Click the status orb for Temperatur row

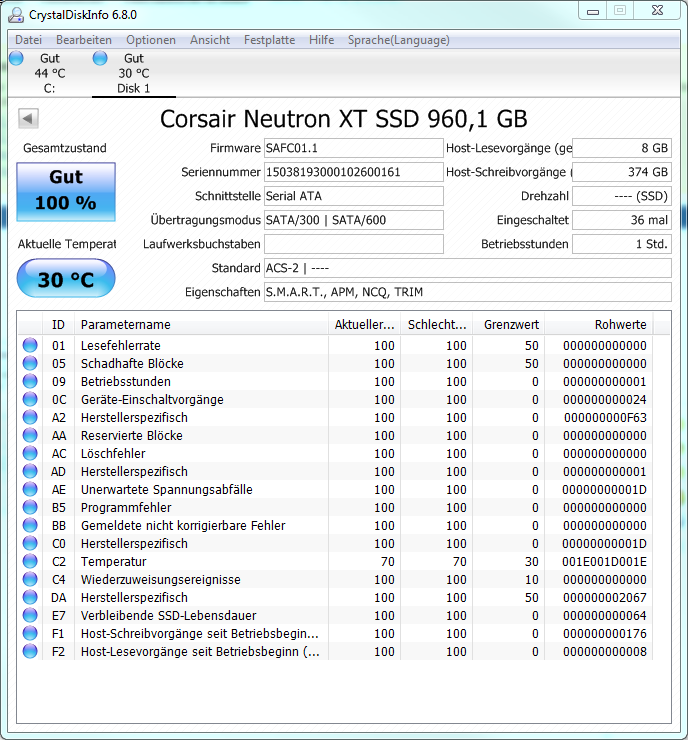click(x=30, y=561)
